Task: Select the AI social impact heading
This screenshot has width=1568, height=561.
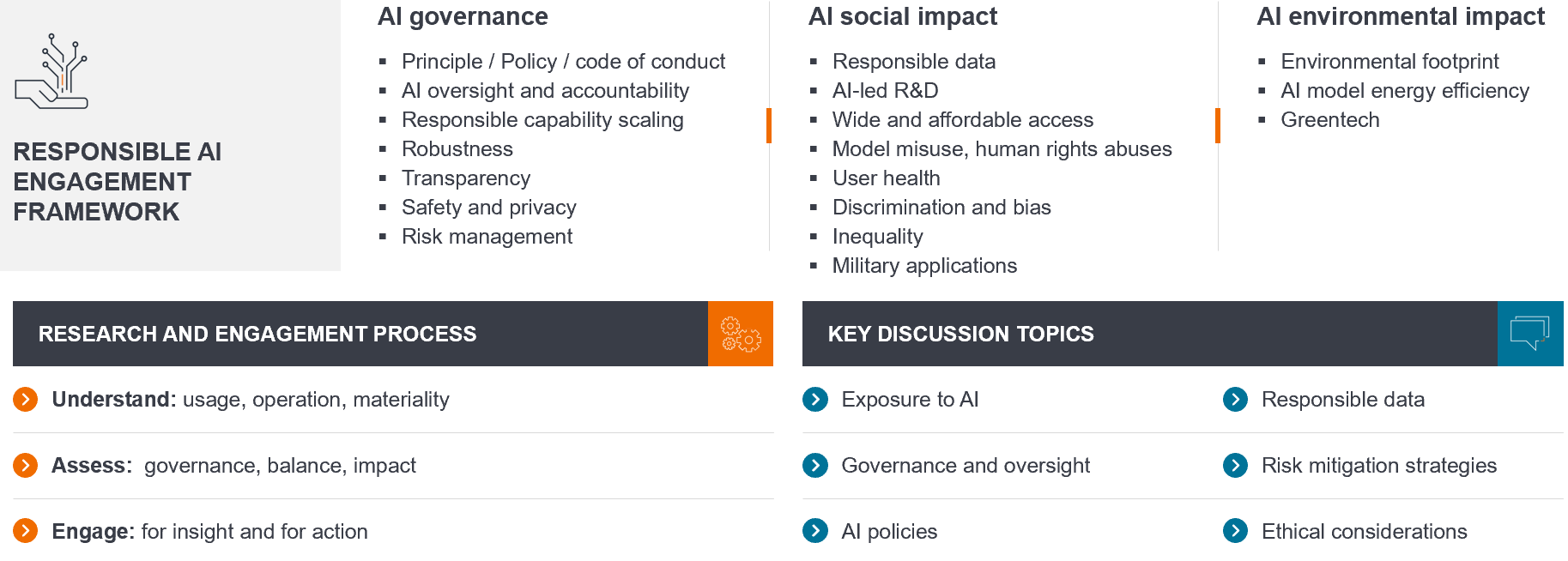Action: click(x=902, y=17)
